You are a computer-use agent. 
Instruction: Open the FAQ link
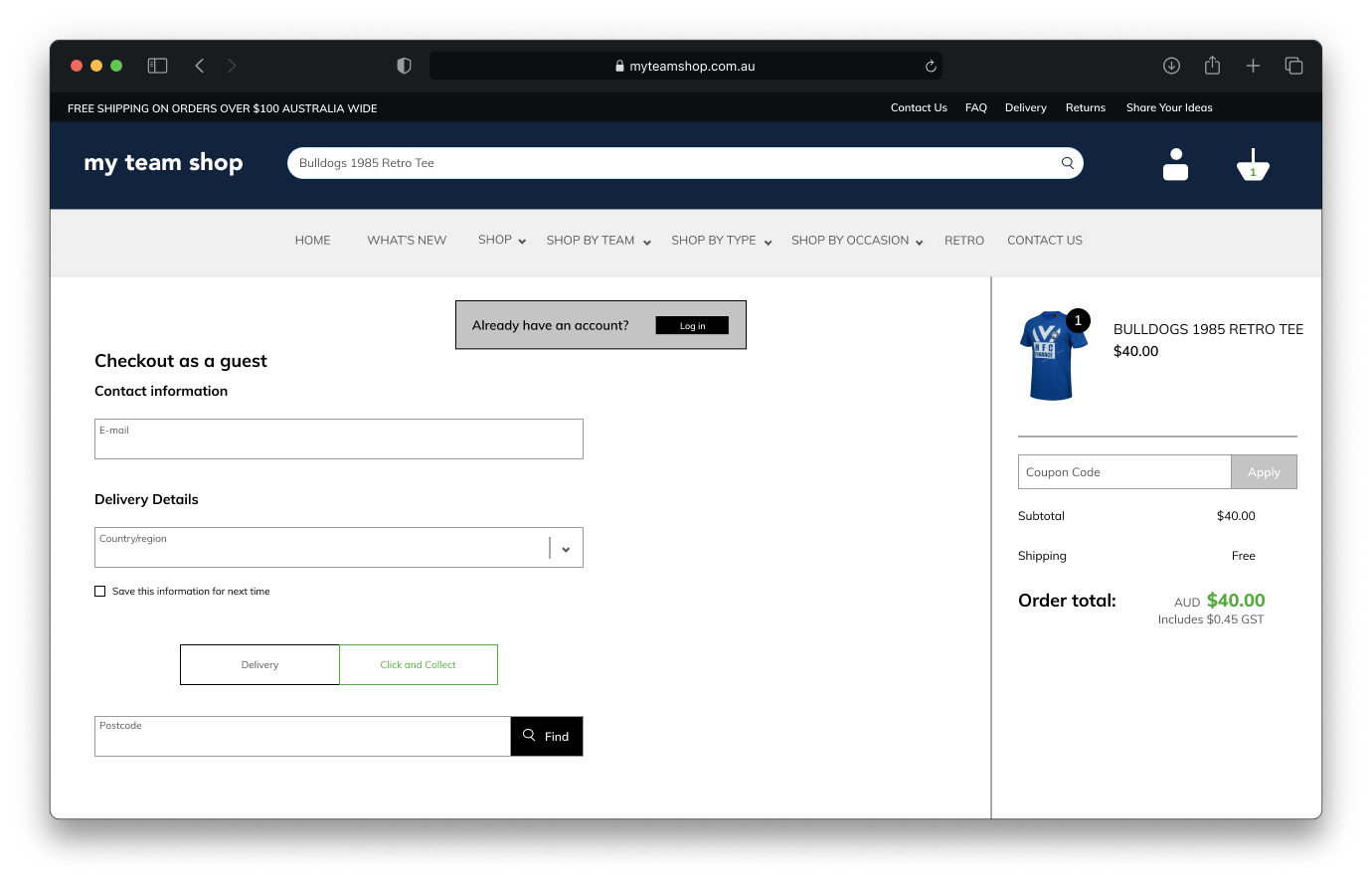point(976,107)
